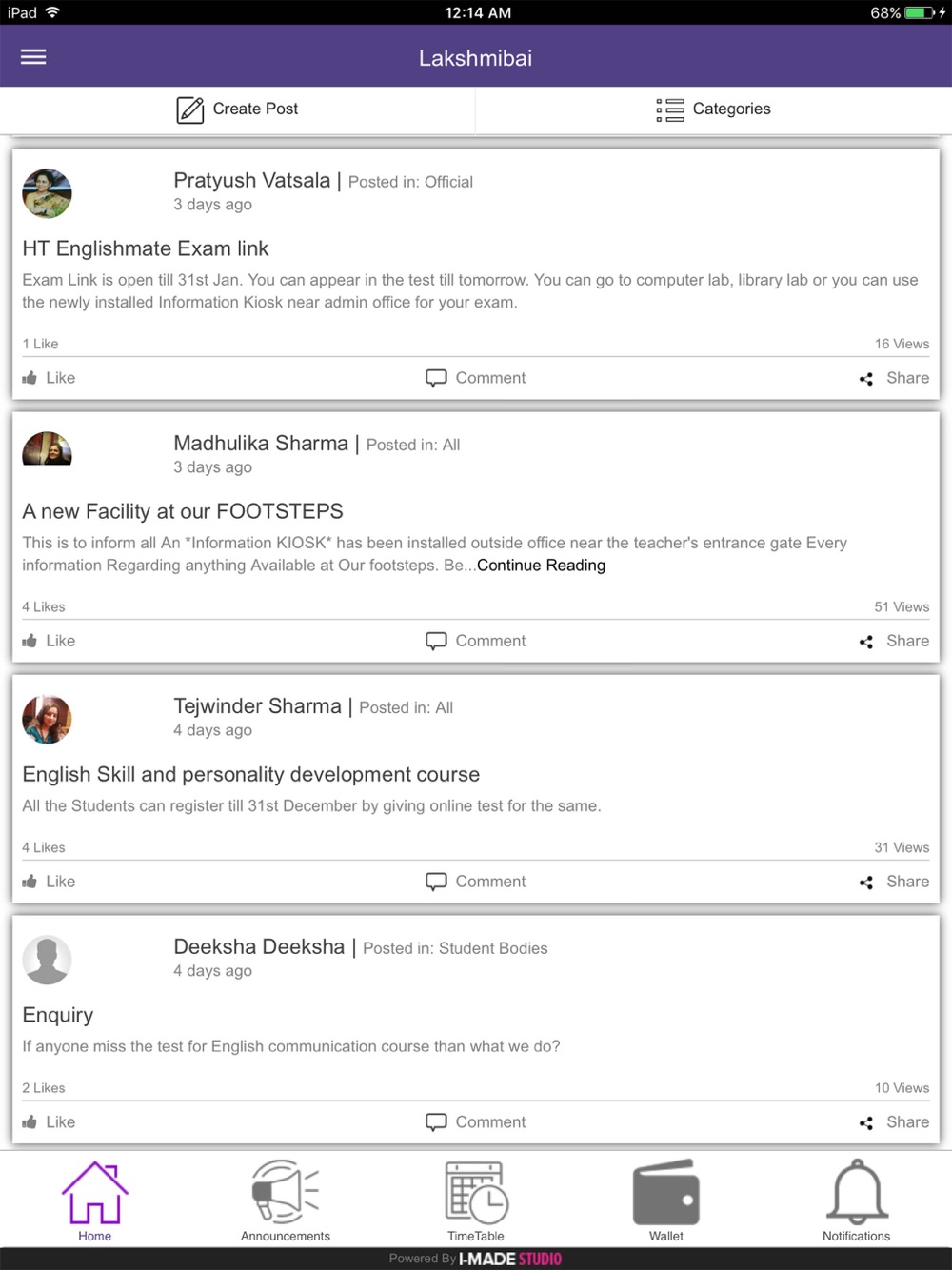This screenshot has width=952, height=1270.
Task: Like the HT Englishmate Exam link post
Action: (49, 378)
